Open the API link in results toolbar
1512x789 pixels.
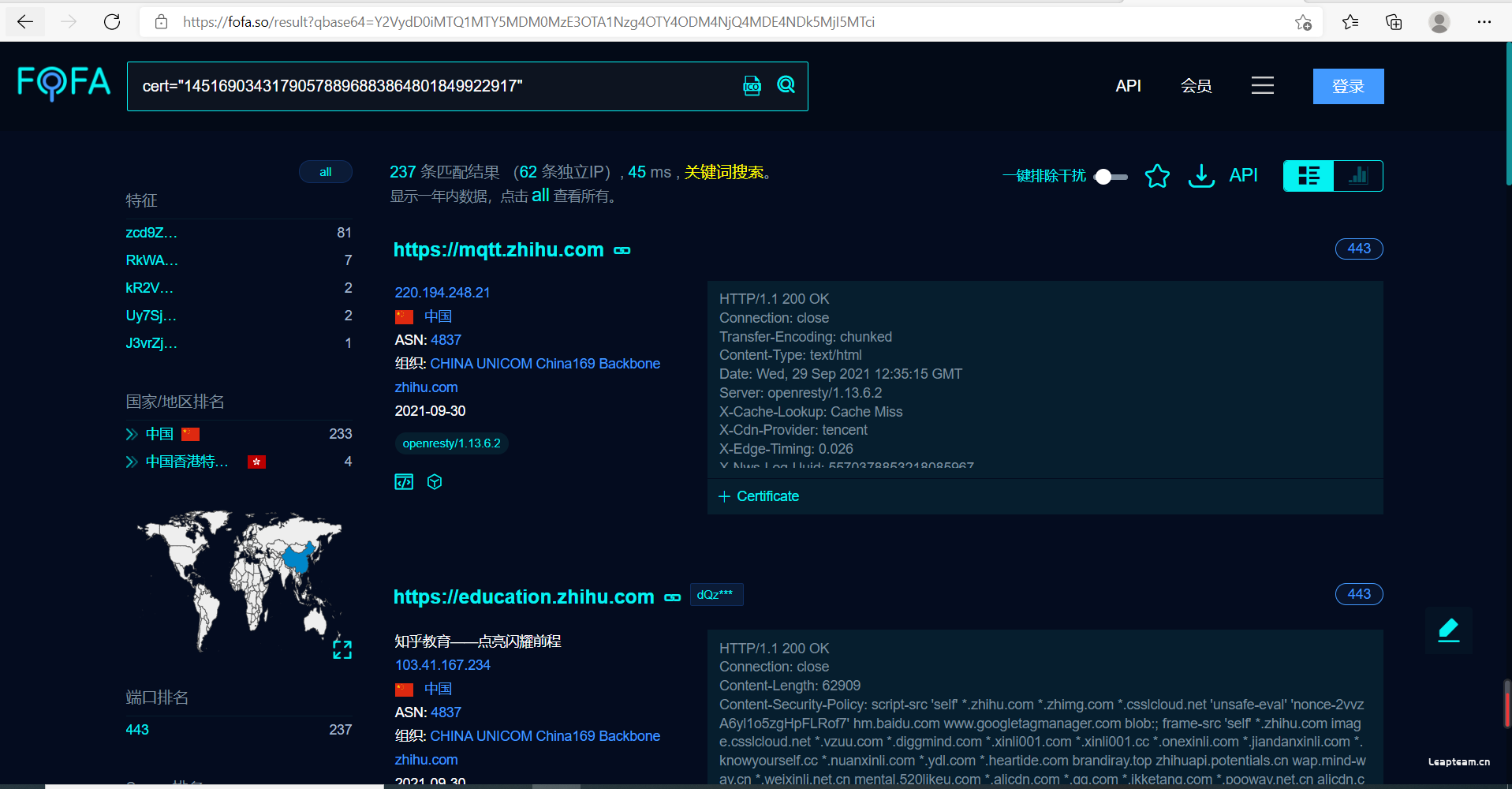point(1243,175)
